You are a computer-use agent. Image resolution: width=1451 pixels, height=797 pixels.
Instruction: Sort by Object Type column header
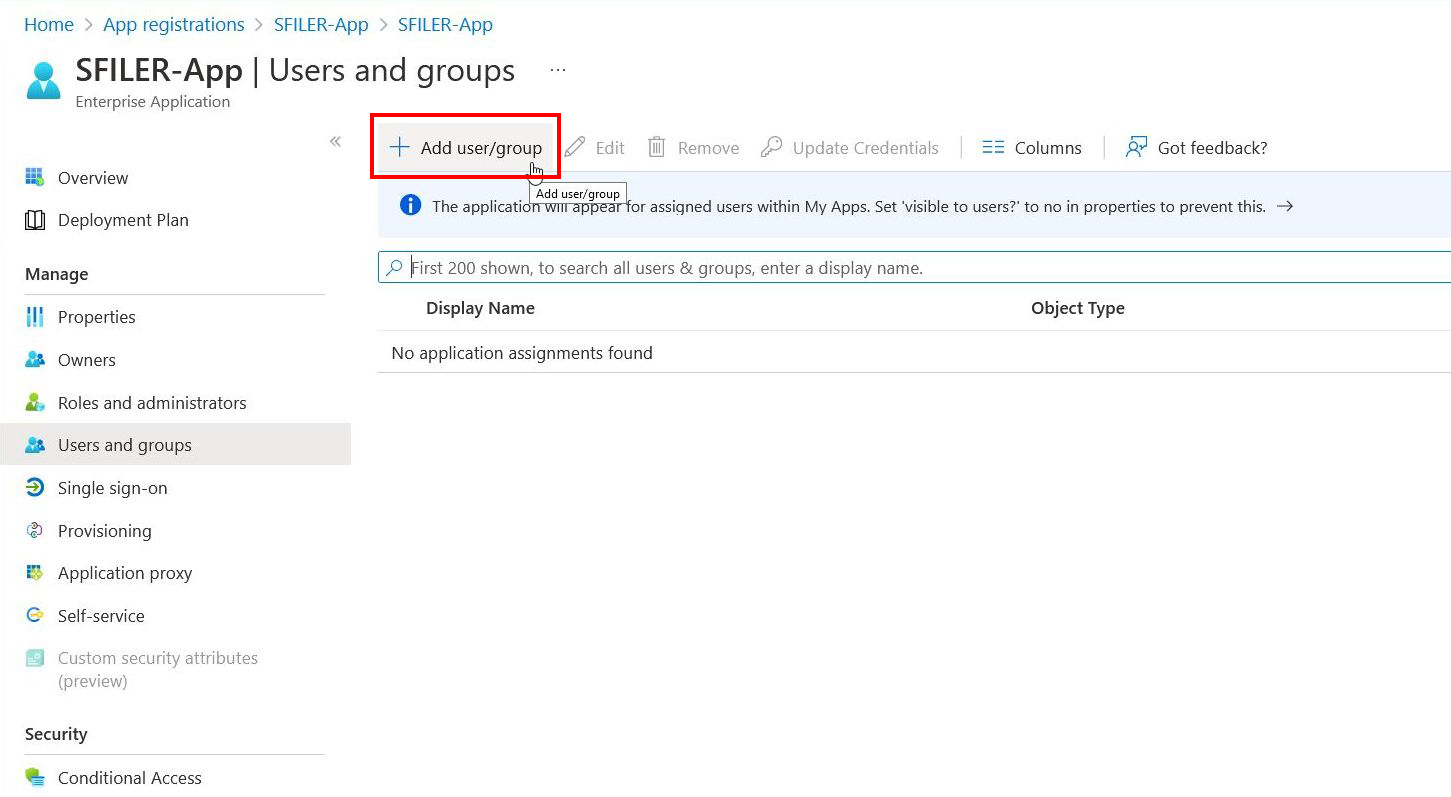pos(1078,308)
